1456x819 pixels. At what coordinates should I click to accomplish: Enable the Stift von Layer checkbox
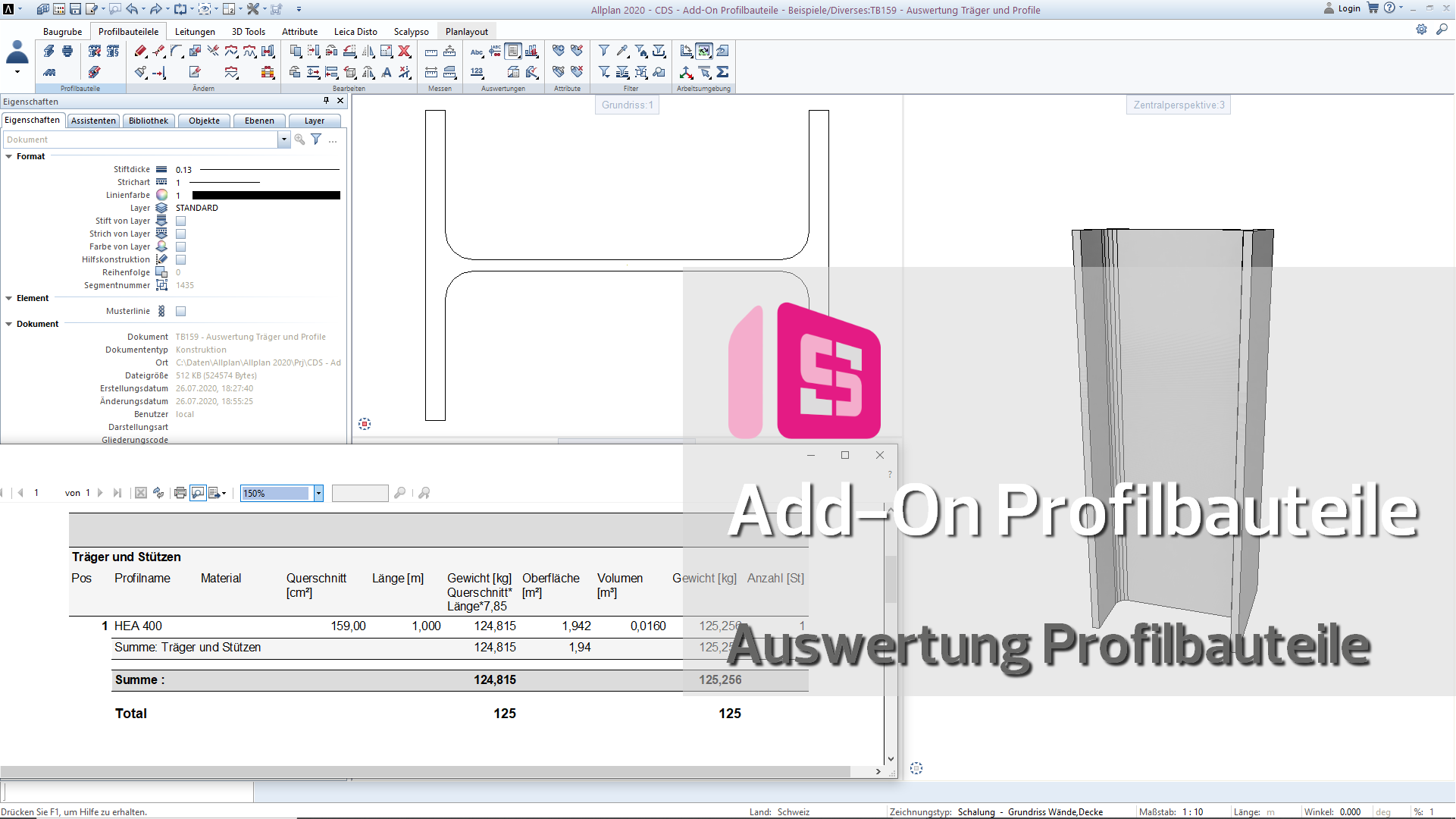tap(180, 221)
